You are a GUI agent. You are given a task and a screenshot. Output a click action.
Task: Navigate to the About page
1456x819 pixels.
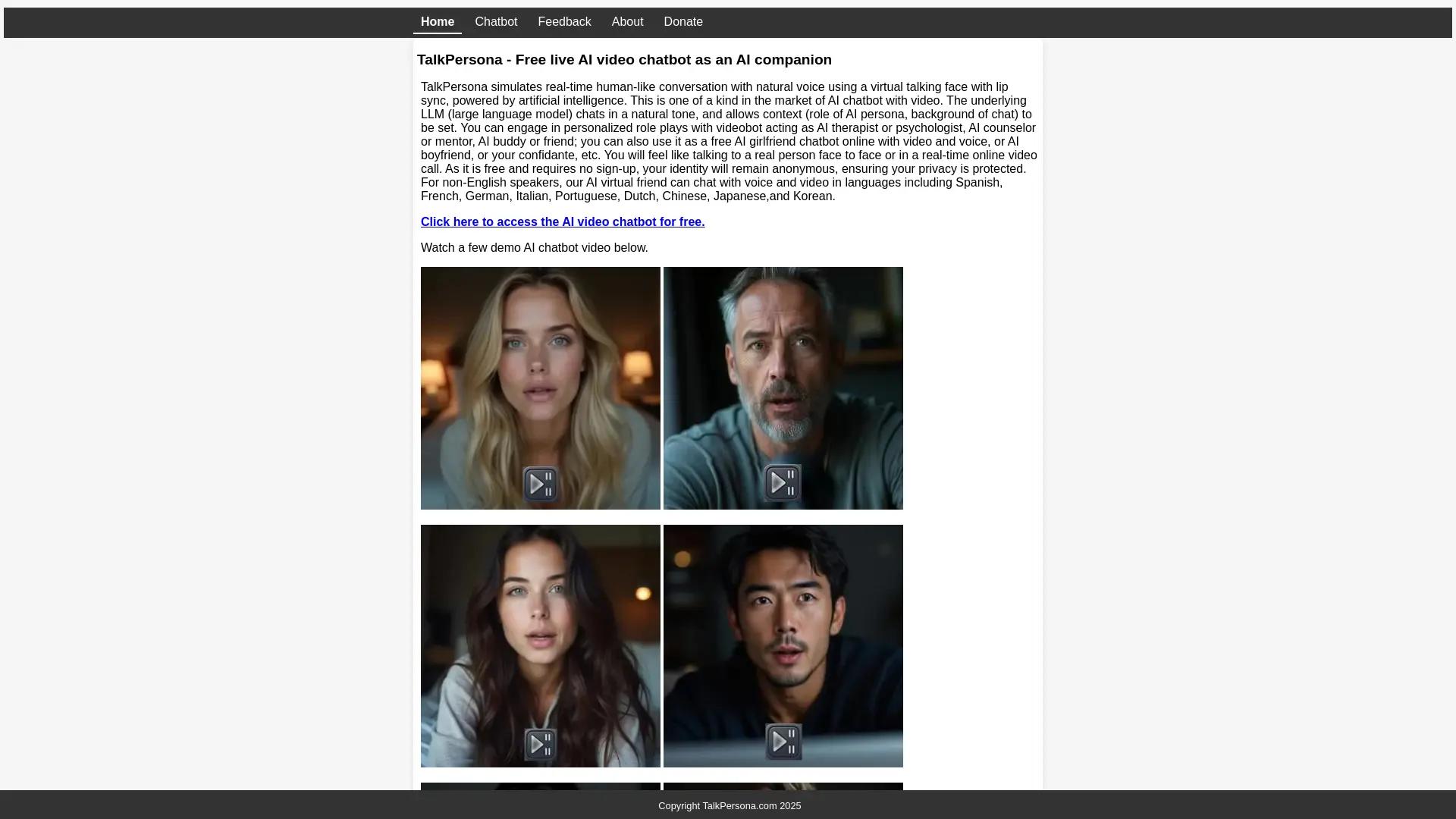coord(627,22)
